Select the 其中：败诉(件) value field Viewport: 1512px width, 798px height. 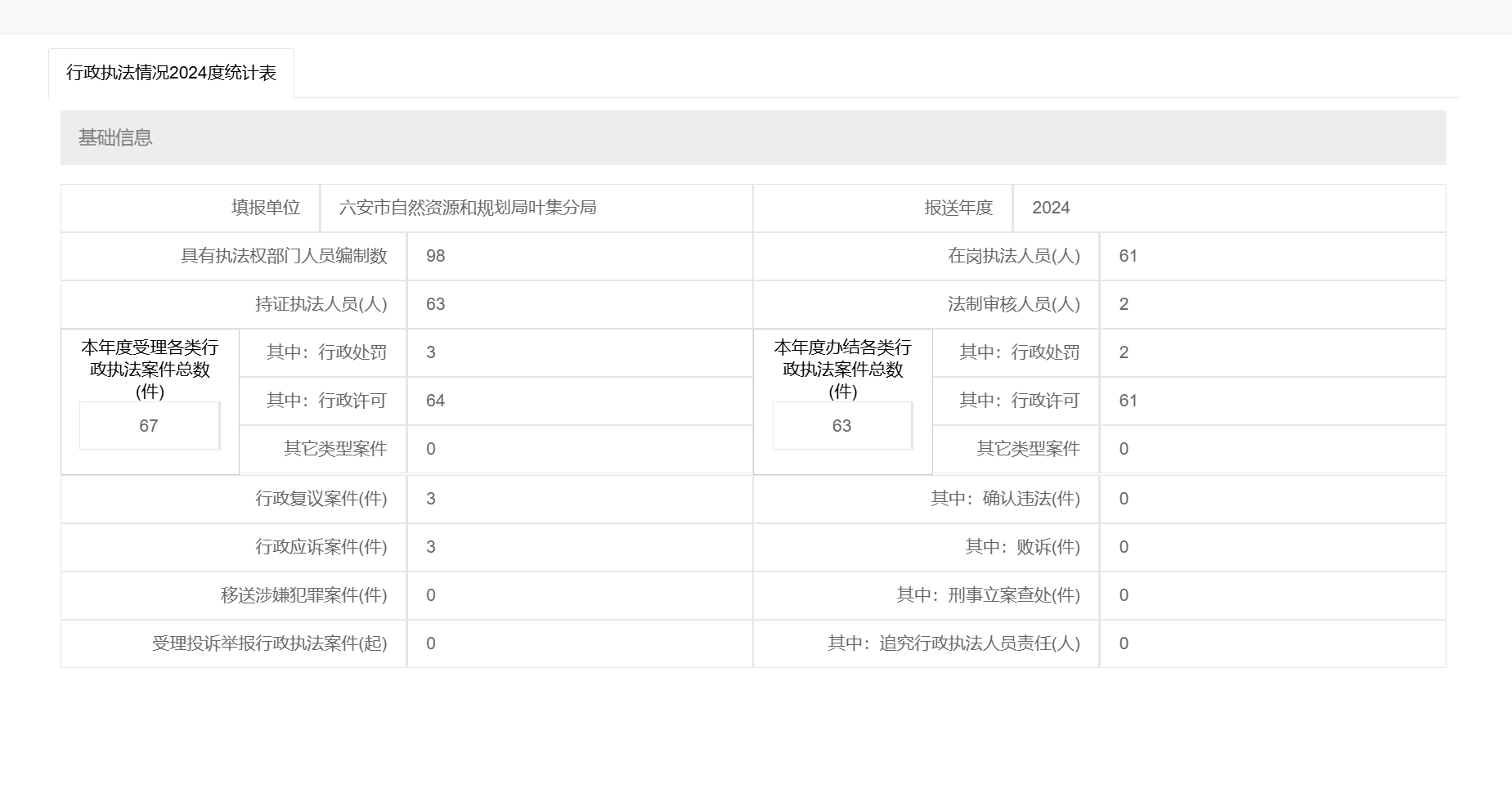pos(1272,547)
